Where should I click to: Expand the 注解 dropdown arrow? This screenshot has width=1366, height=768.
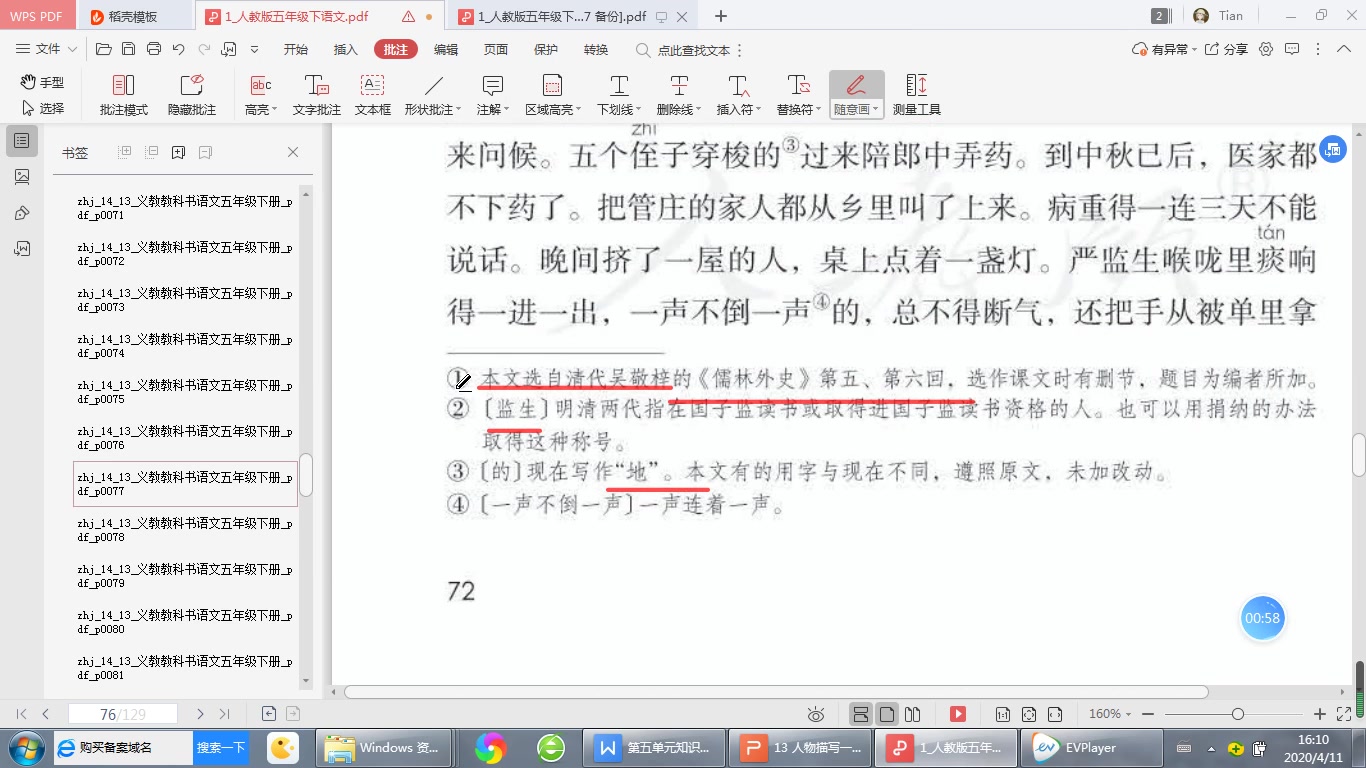[x=507, y=110]
